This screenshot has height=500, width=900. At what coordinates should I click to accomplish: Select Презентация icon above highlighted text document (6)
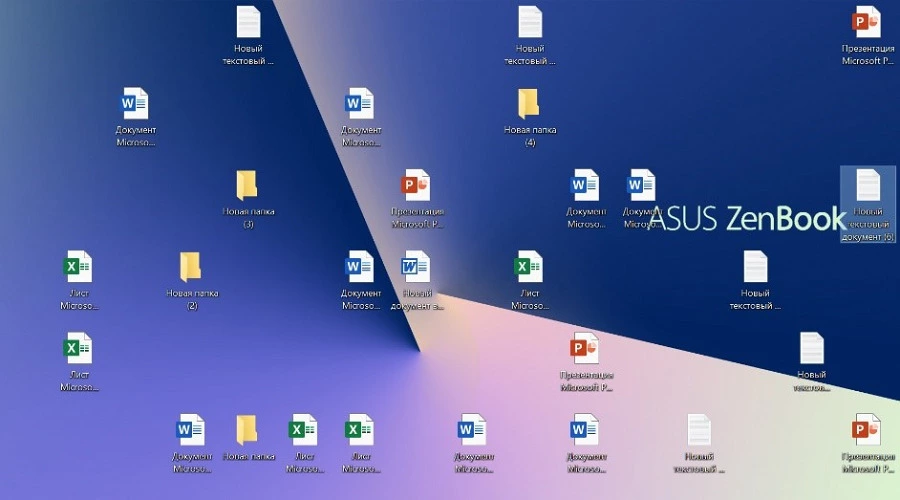point(867,36)
